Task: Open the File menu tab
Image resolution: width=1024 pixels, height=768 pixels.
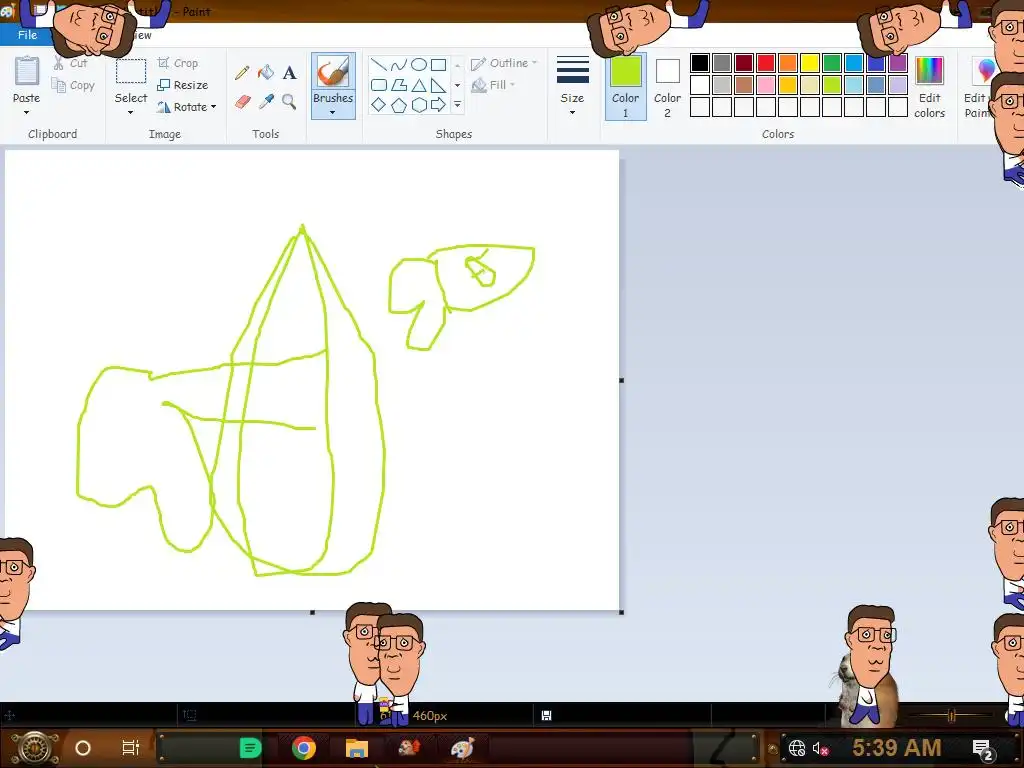Action: pyautogui.click(x=27, y=35)
